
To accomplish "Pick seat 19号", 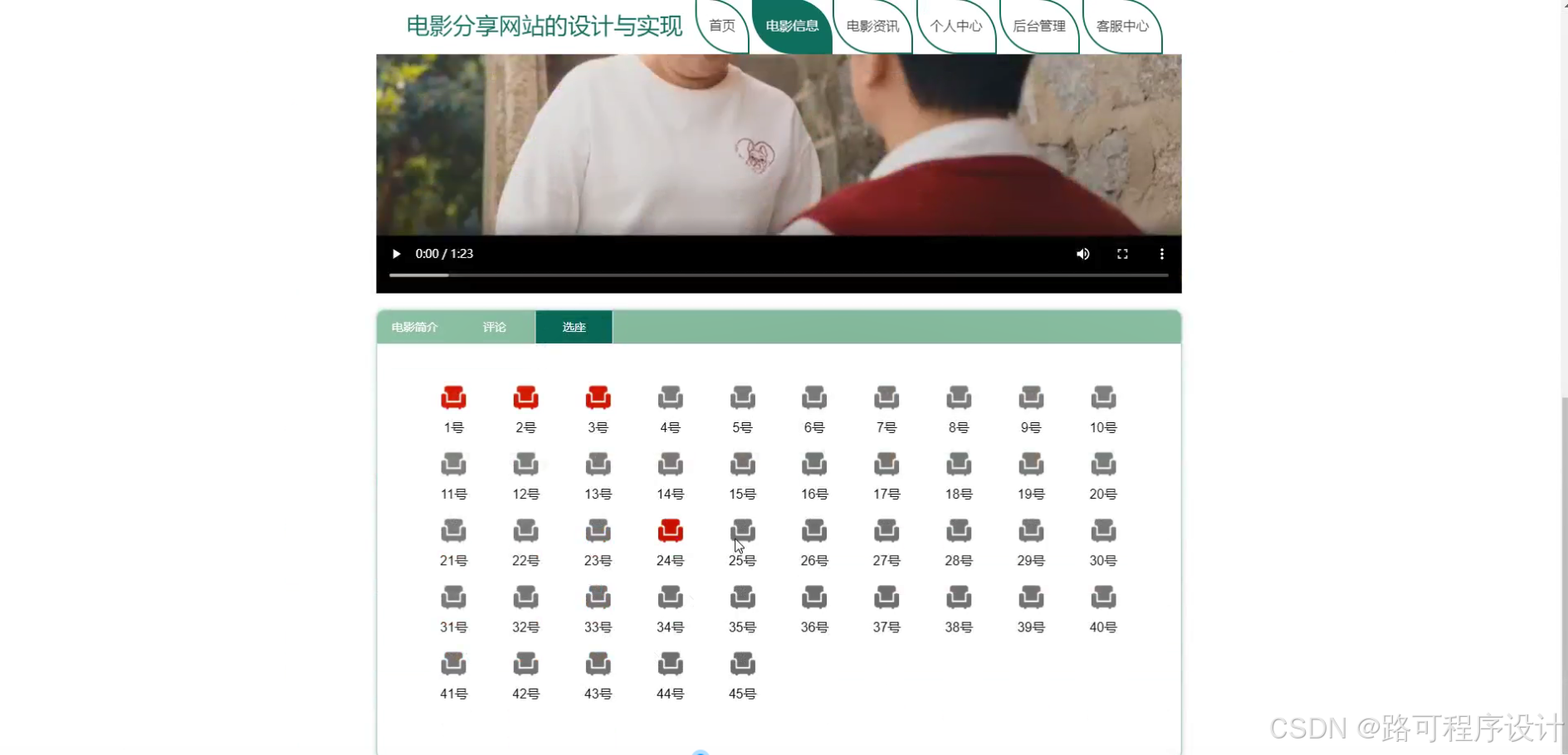I will [x=1031, y=464].
